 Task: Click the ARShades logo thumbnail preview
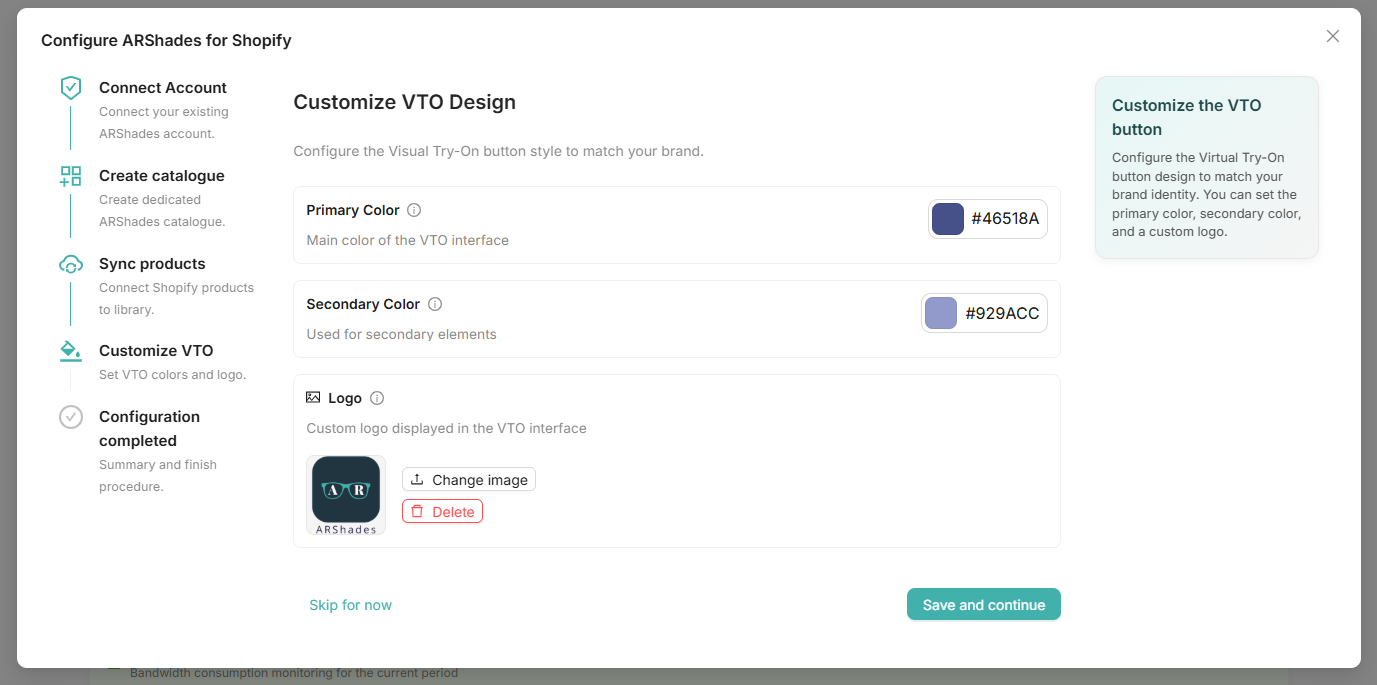(x=345, y=490)
